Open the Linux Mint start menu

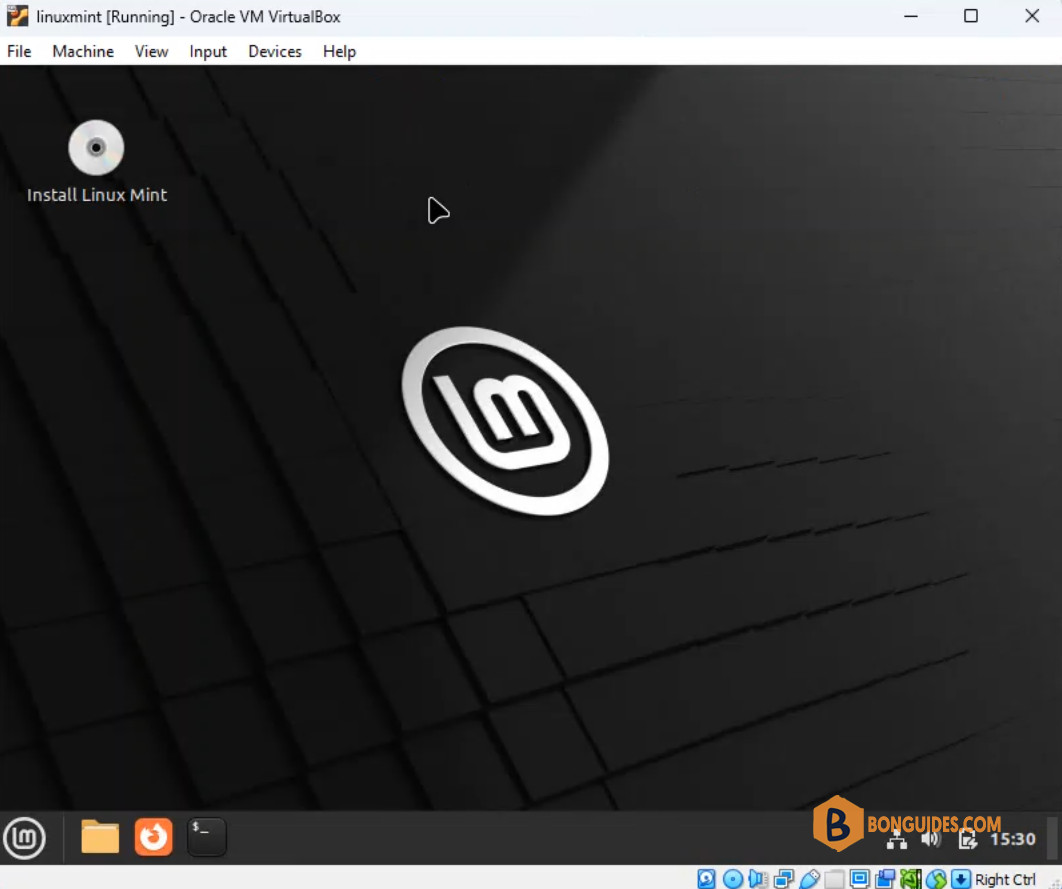point(24,838)
